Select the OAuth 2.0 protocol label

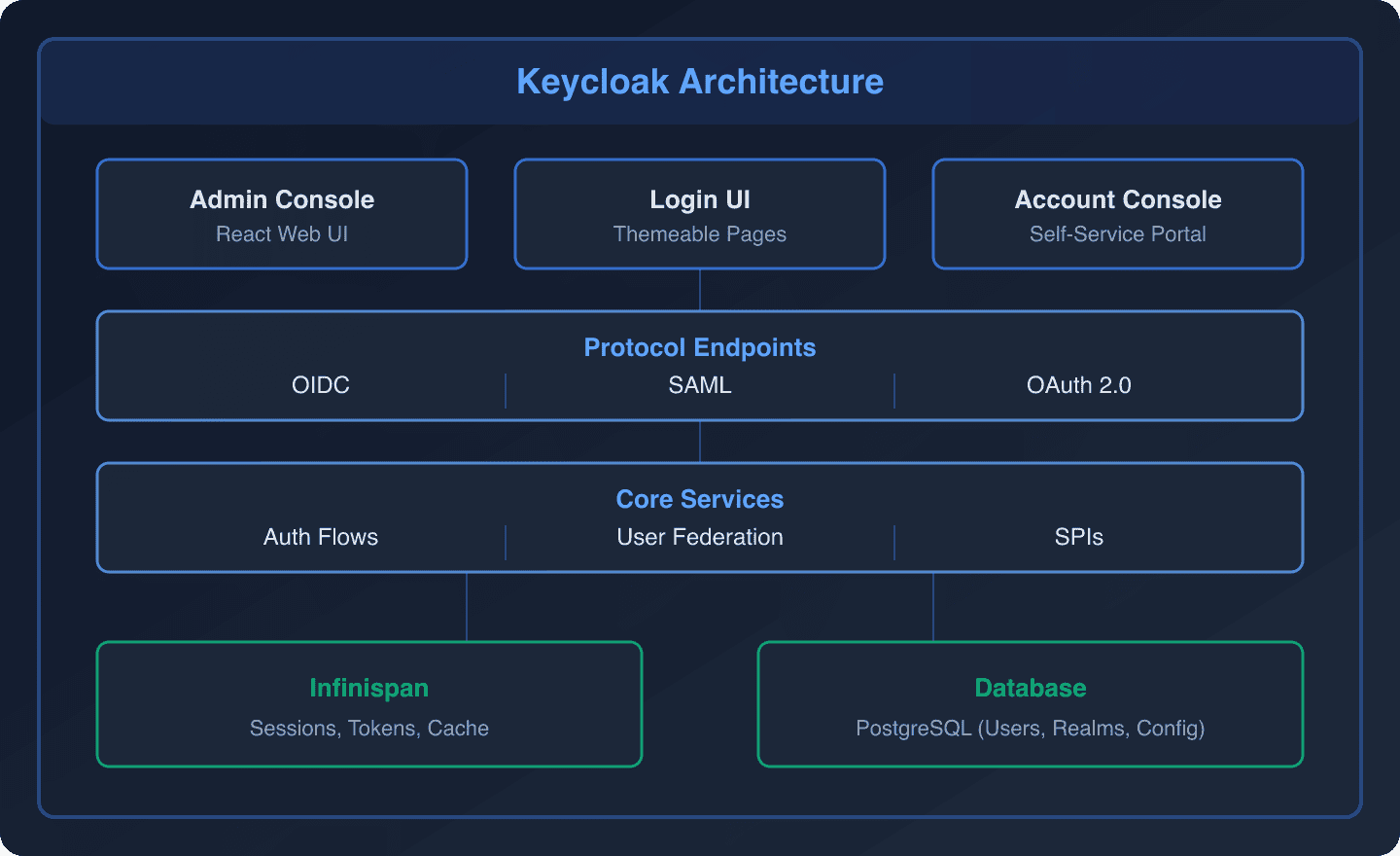[1079, 385]
